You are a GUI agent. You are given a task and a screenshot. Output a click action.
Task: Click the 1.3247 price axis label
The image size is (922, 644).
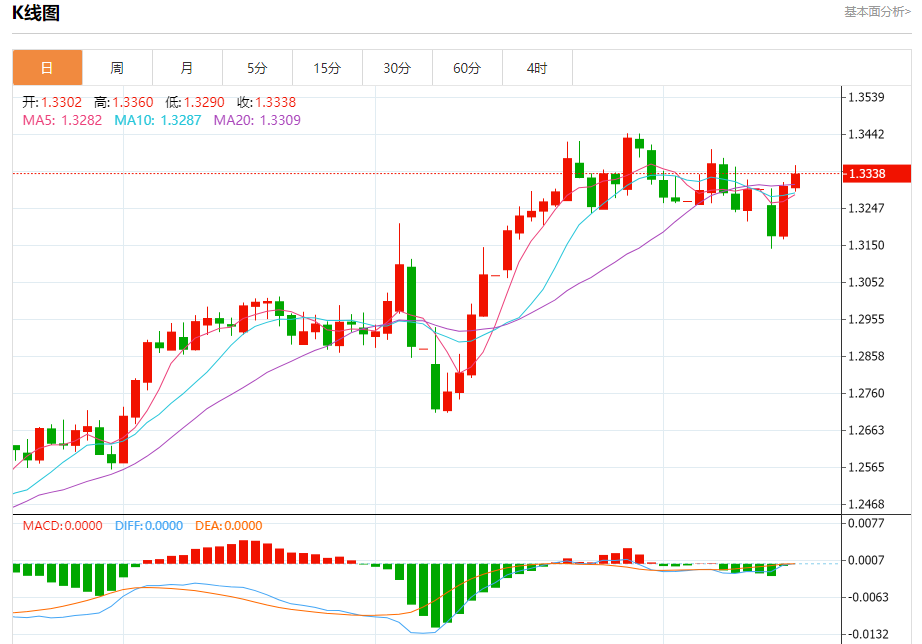coord(866,208)
